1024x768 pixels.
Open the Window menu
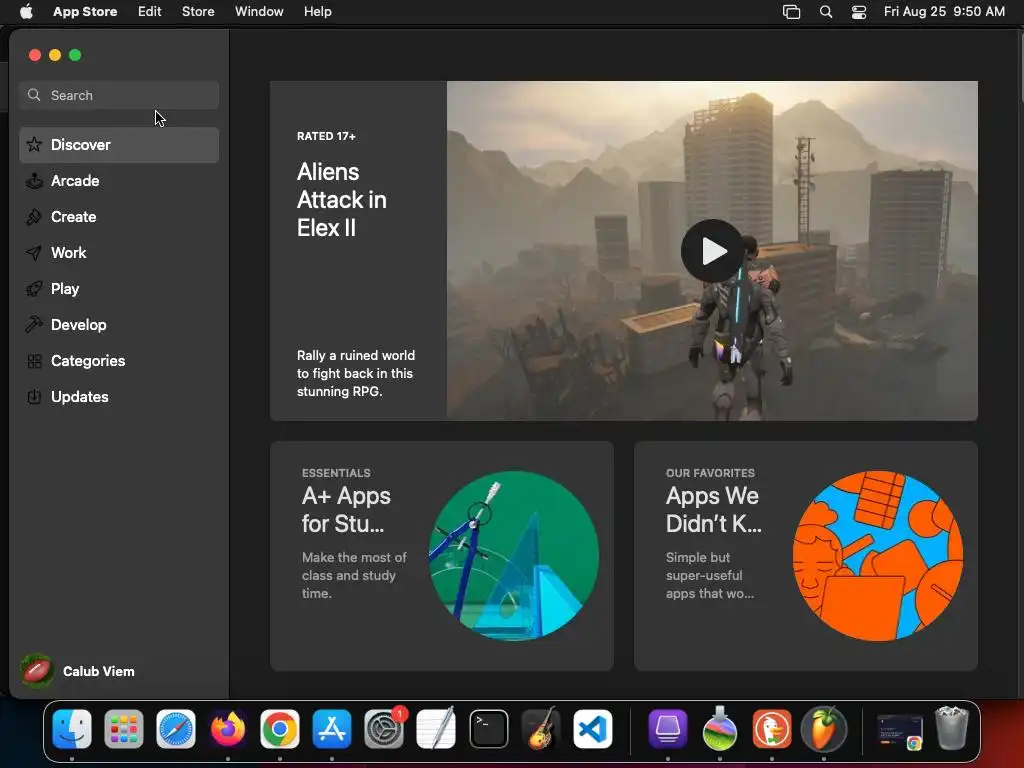point(259,12)
